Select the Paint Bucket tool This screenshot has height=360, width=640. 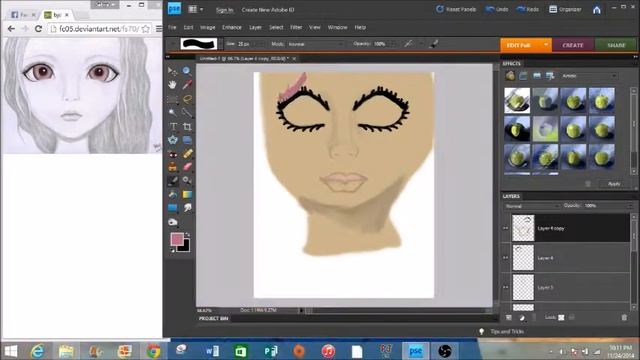172,195
